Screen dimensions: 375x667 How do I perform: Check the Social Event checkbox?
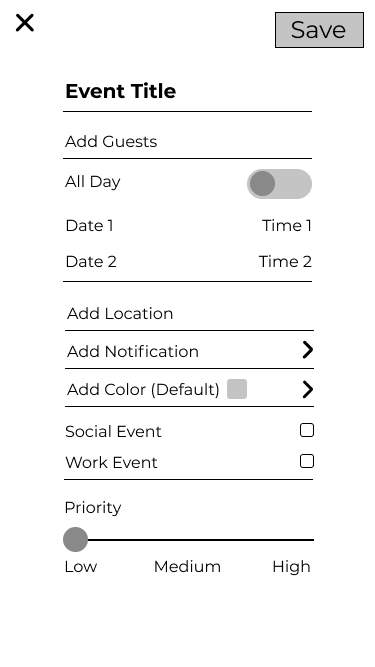click(307, 430)
